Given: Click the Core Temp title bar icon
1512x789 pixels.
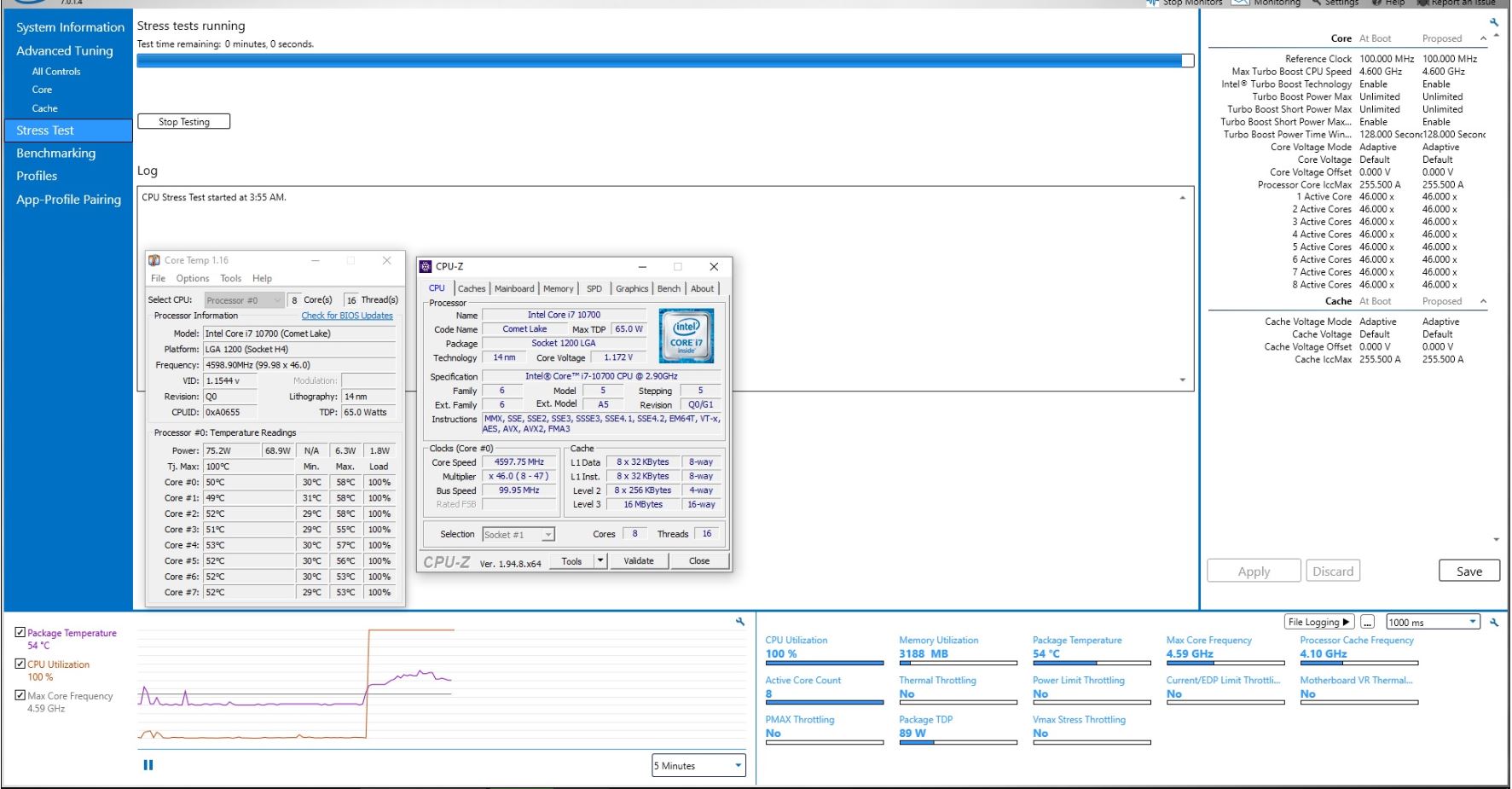Looking at the screenshot, I should (154, 260).
